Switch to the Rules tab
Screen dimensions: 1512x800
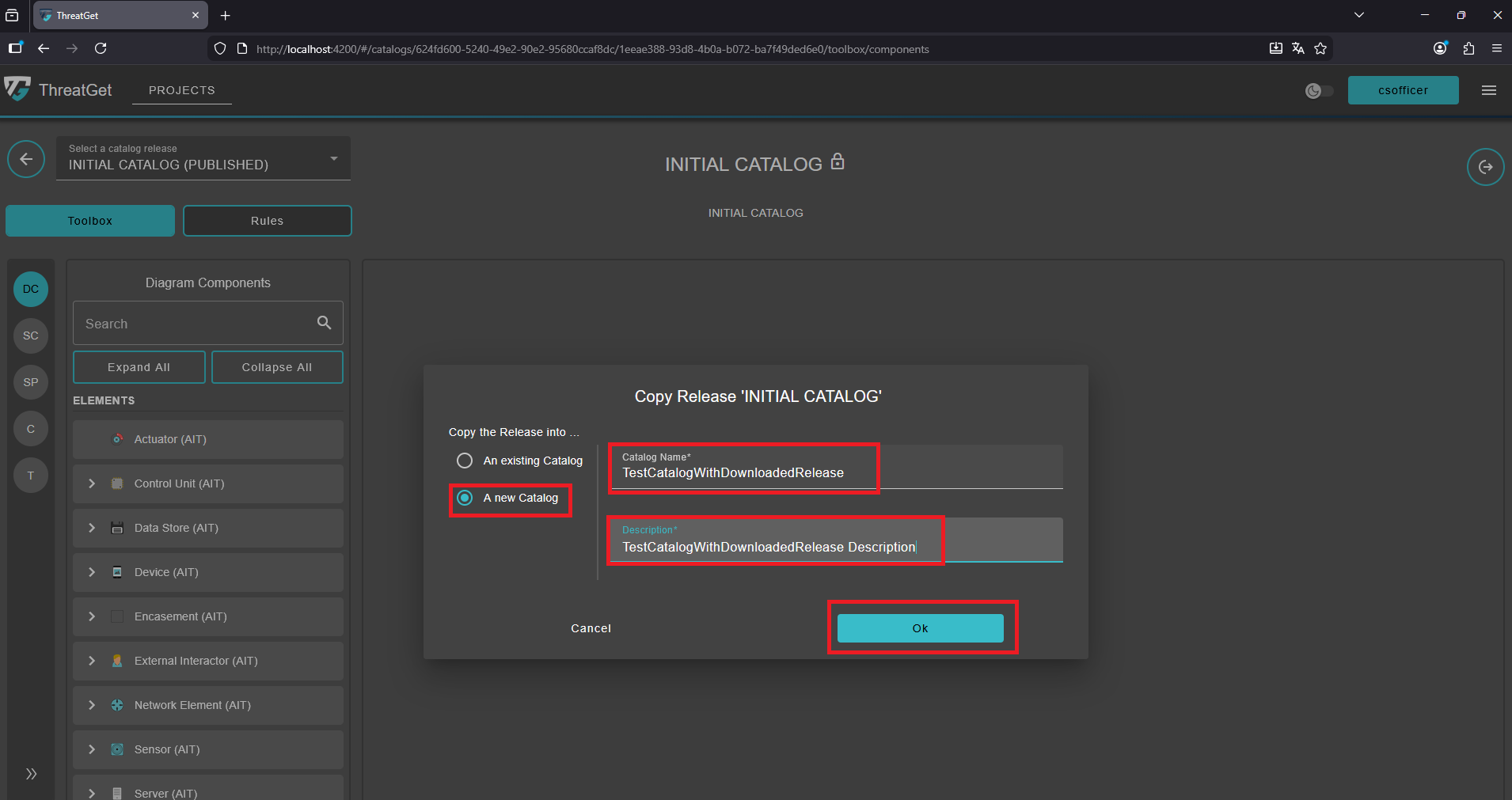click(x=267, y=221)
